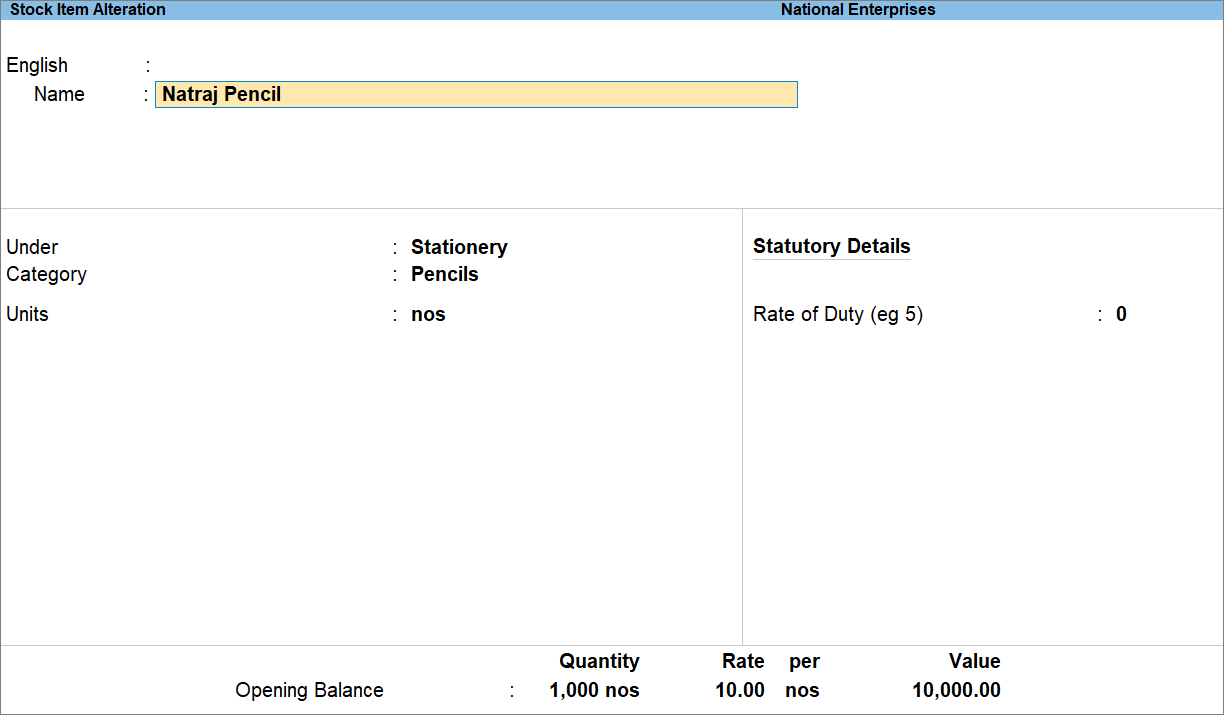Image resolution: width=1224 pixels, height=715 pixels.
Task: Click the Under label
Action: [32, 247]
